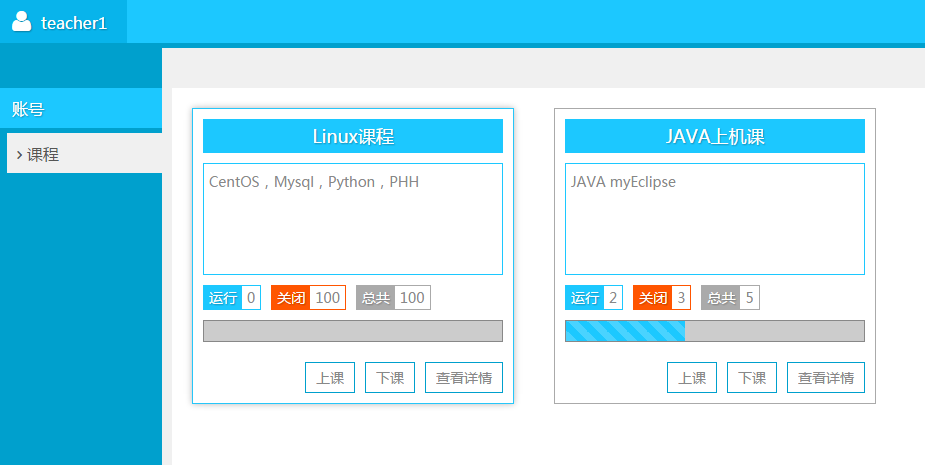Click 总共 count 100 in Linux课程
Viewport: 925px width, 465px height.
[393, 297]
